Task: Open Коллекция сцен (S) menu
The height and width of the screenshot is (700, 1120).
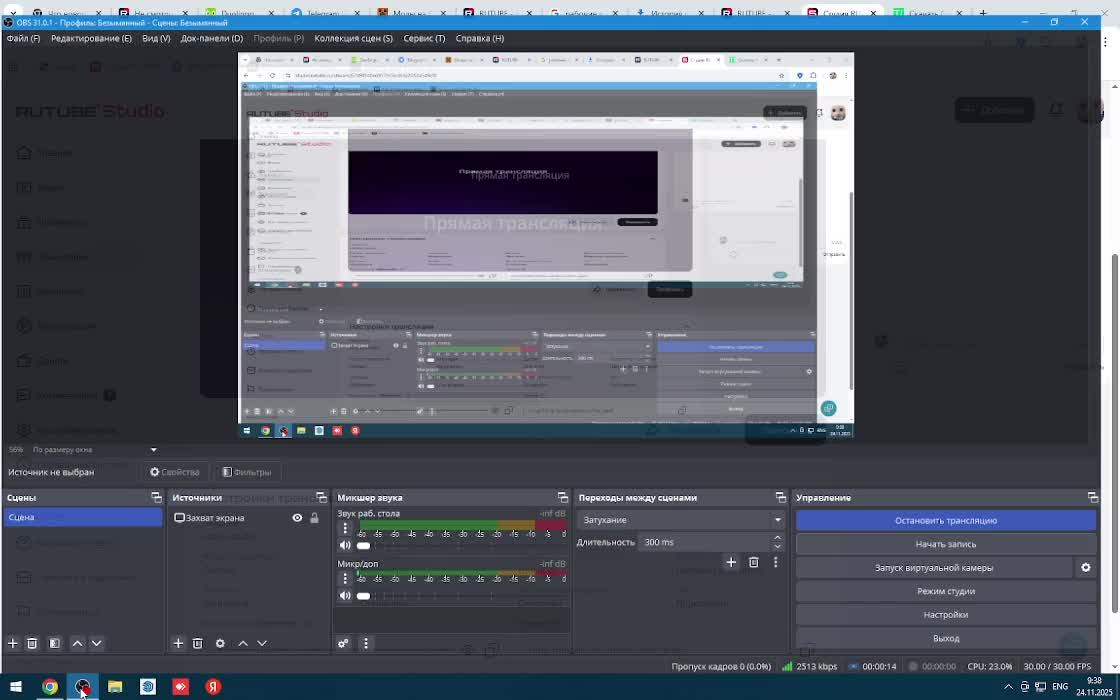Action: 354,39
